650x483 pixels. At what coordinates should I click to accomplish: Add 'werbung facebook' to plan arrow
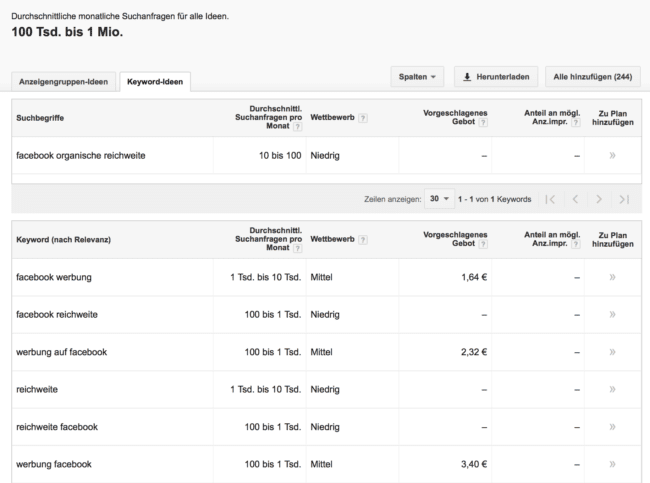(x=612, y=464)
